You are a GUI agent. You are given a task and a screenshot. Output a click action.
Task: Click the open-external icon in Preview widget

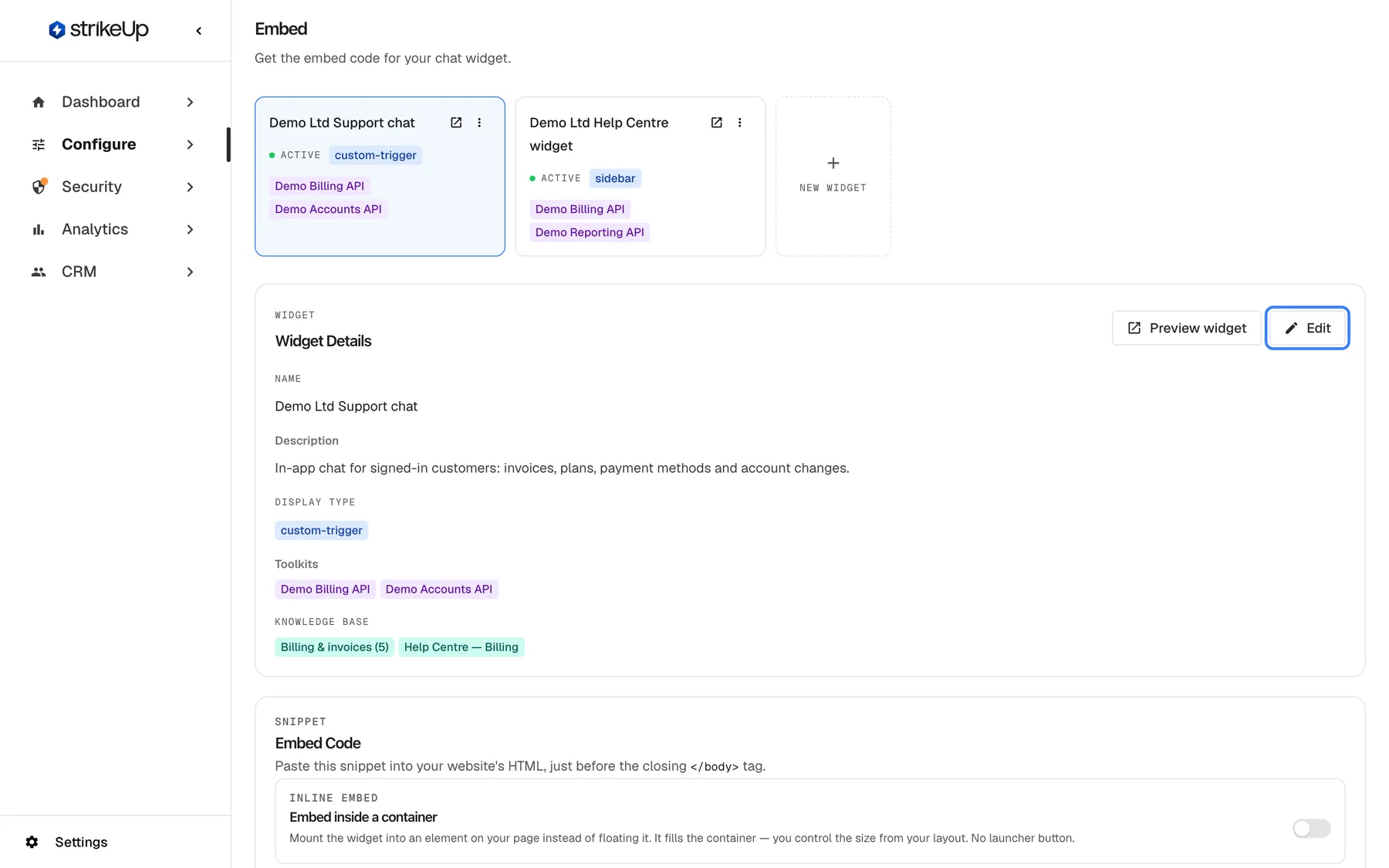(x=1134, y=328)
